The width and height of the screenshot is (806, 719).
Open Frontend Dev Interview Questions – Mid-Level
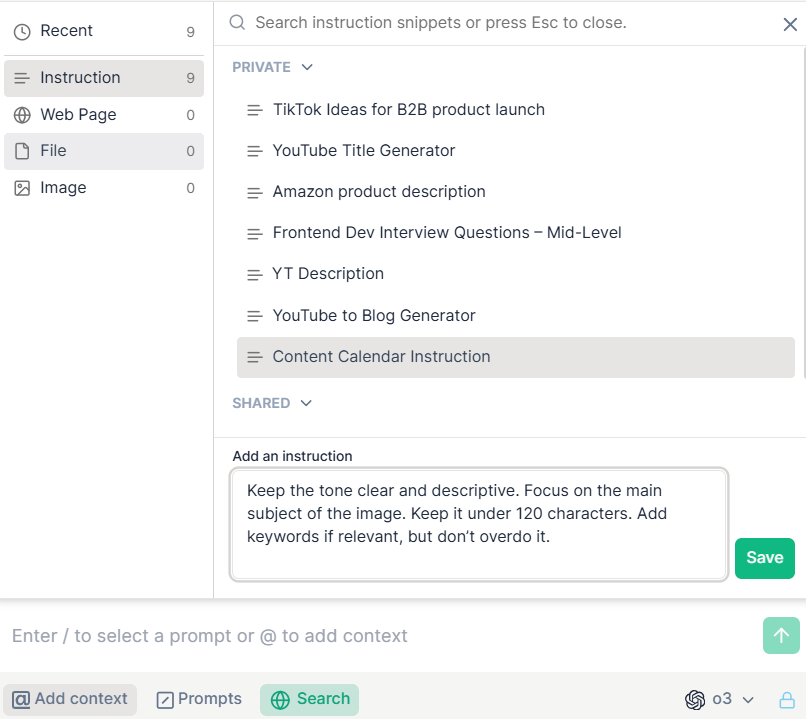(x=516, y=233)
